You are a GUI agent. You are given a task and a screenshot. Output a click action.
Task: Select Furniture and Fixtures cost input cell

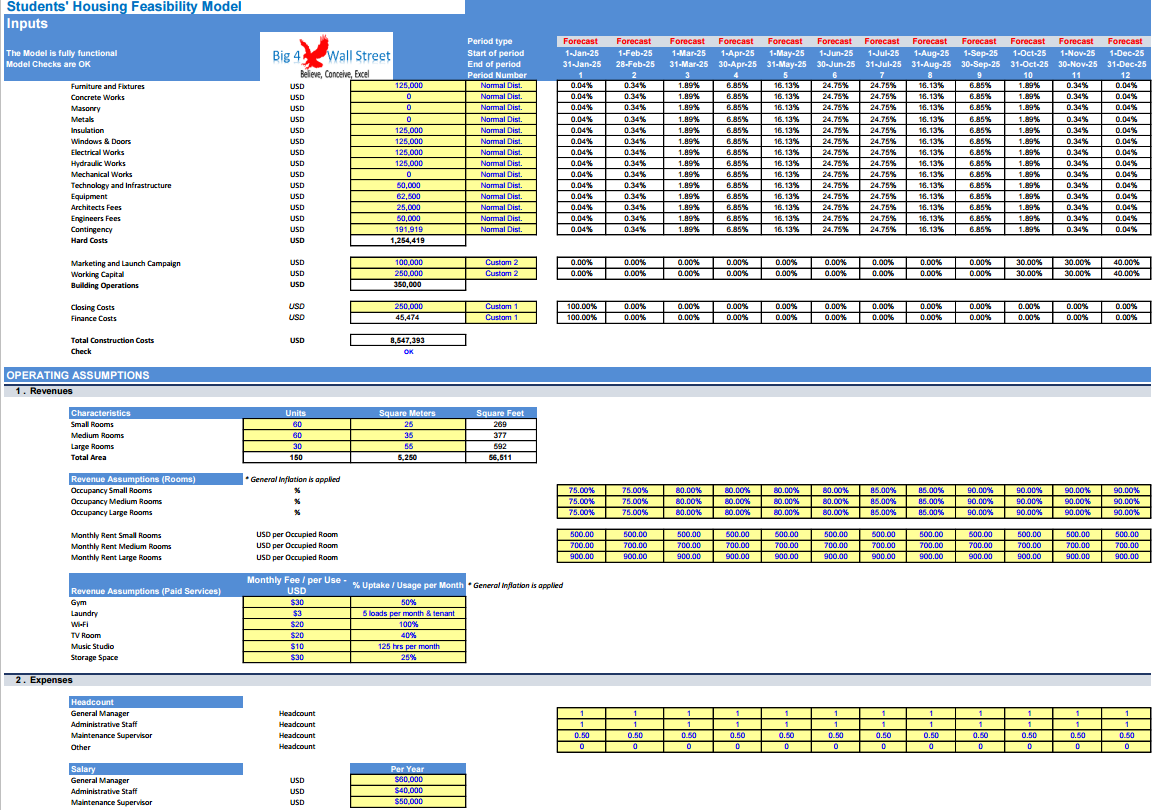click(408, 86)
